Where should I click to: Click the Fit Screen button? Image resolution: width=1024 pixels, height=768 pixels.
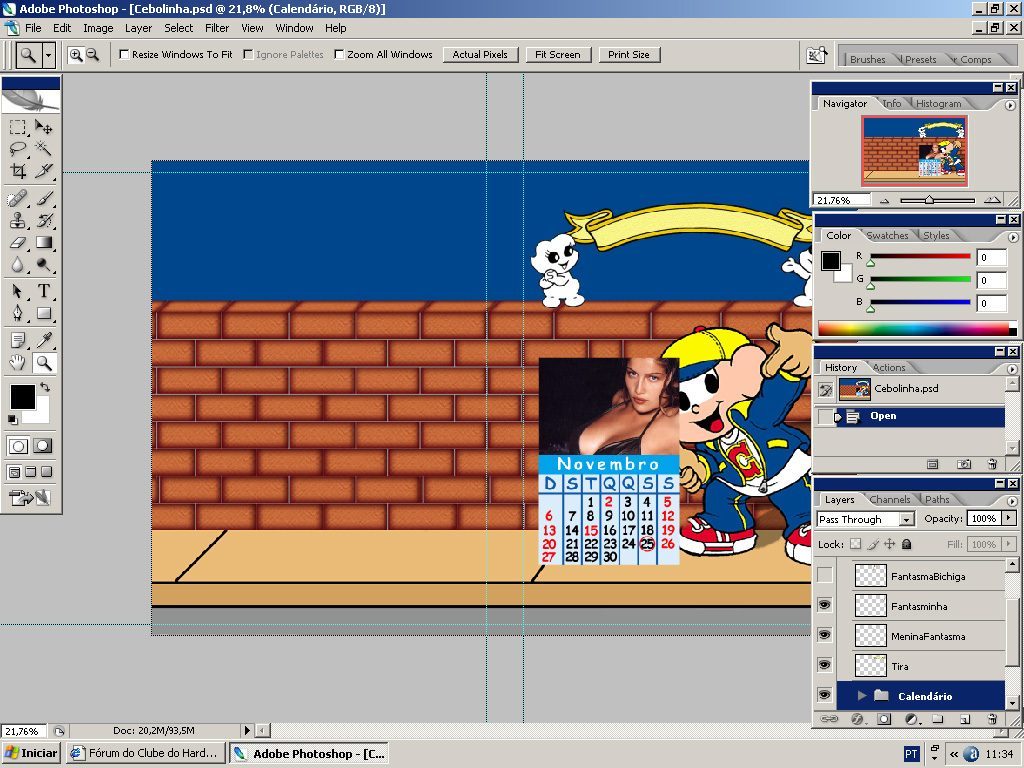point(558,55)
